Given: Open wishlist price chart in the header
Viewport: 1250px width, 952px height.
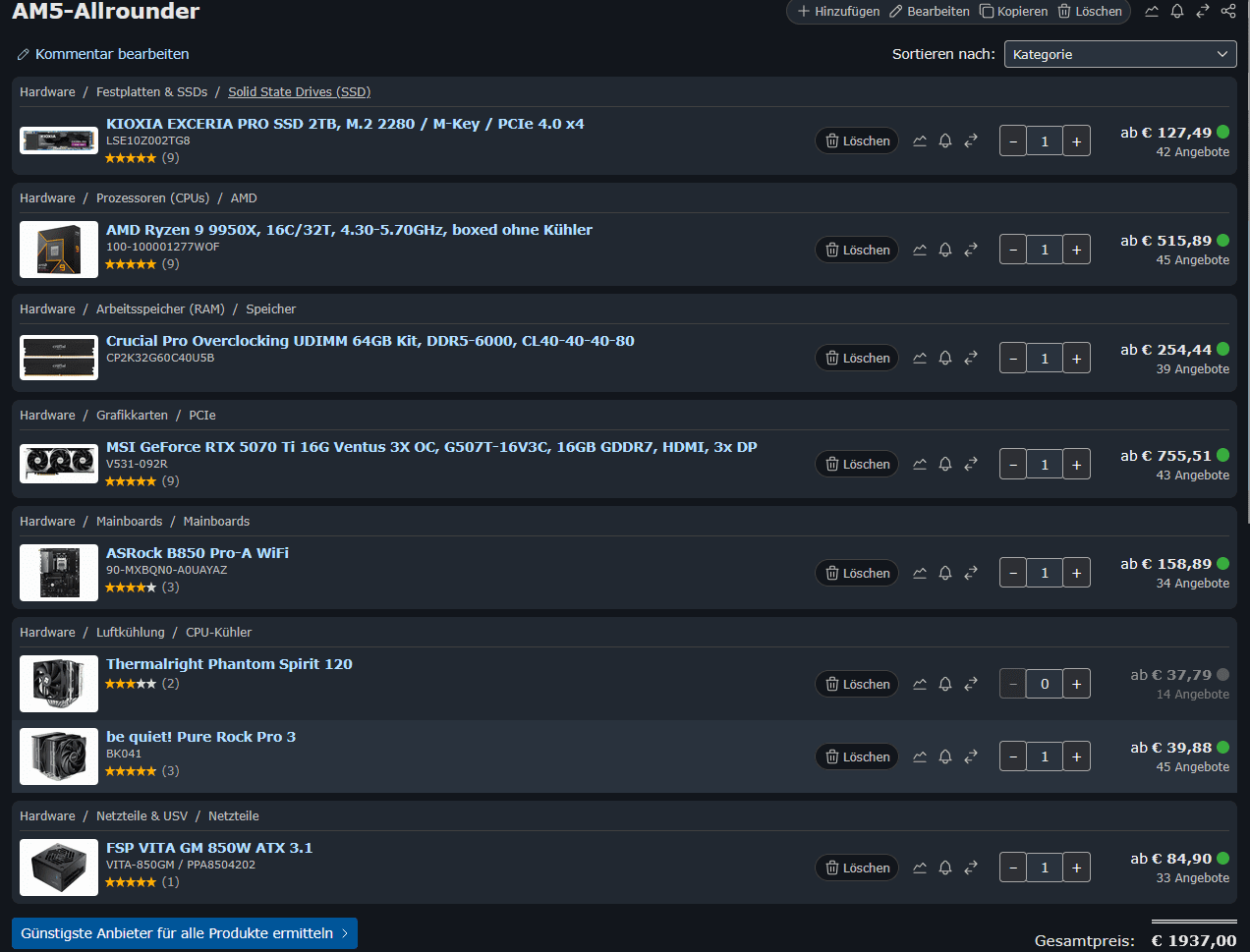Looking at the screenshot, I should (x=1152, y=11).
